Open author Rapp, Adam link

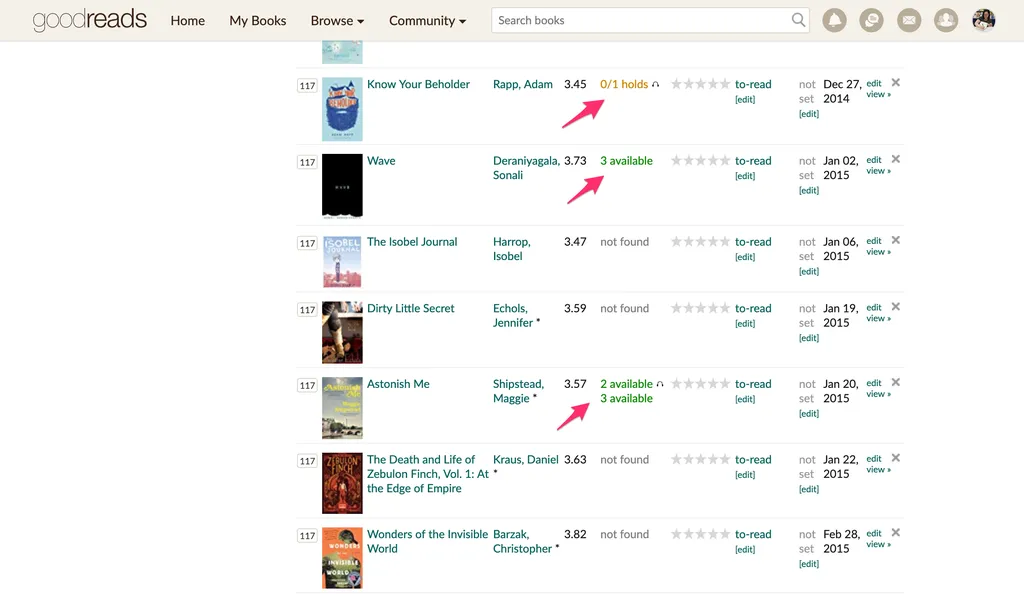522,84
